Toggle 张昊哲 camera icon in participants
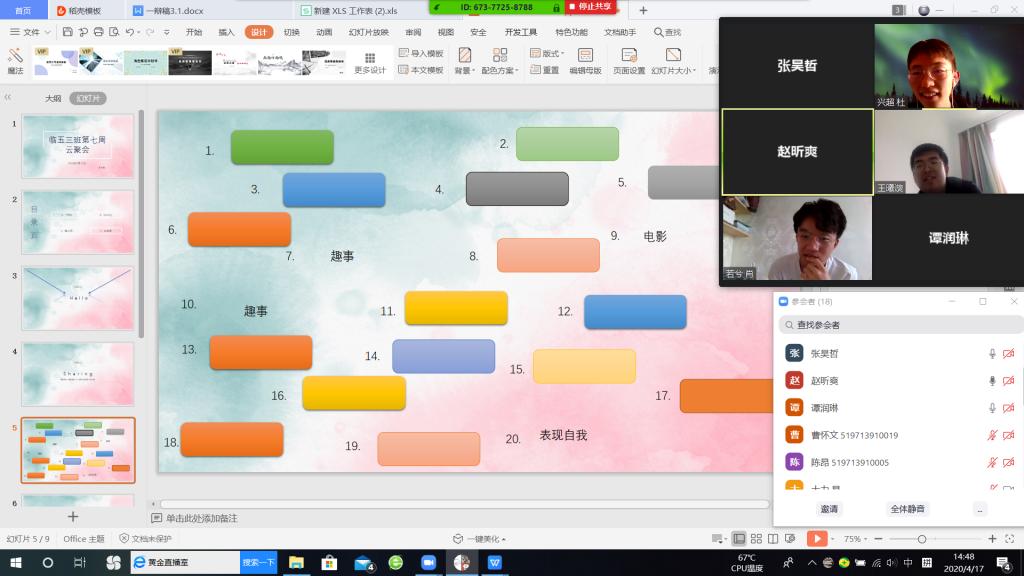 1008,353
